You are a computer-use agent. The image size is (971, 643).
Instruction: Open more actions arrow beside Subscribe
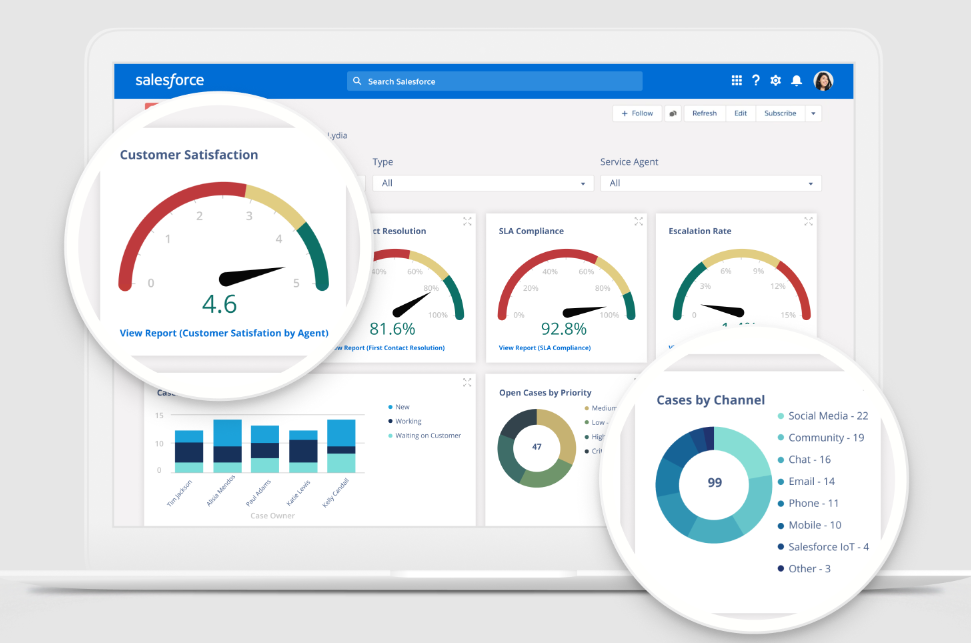[x=813, y=114]
